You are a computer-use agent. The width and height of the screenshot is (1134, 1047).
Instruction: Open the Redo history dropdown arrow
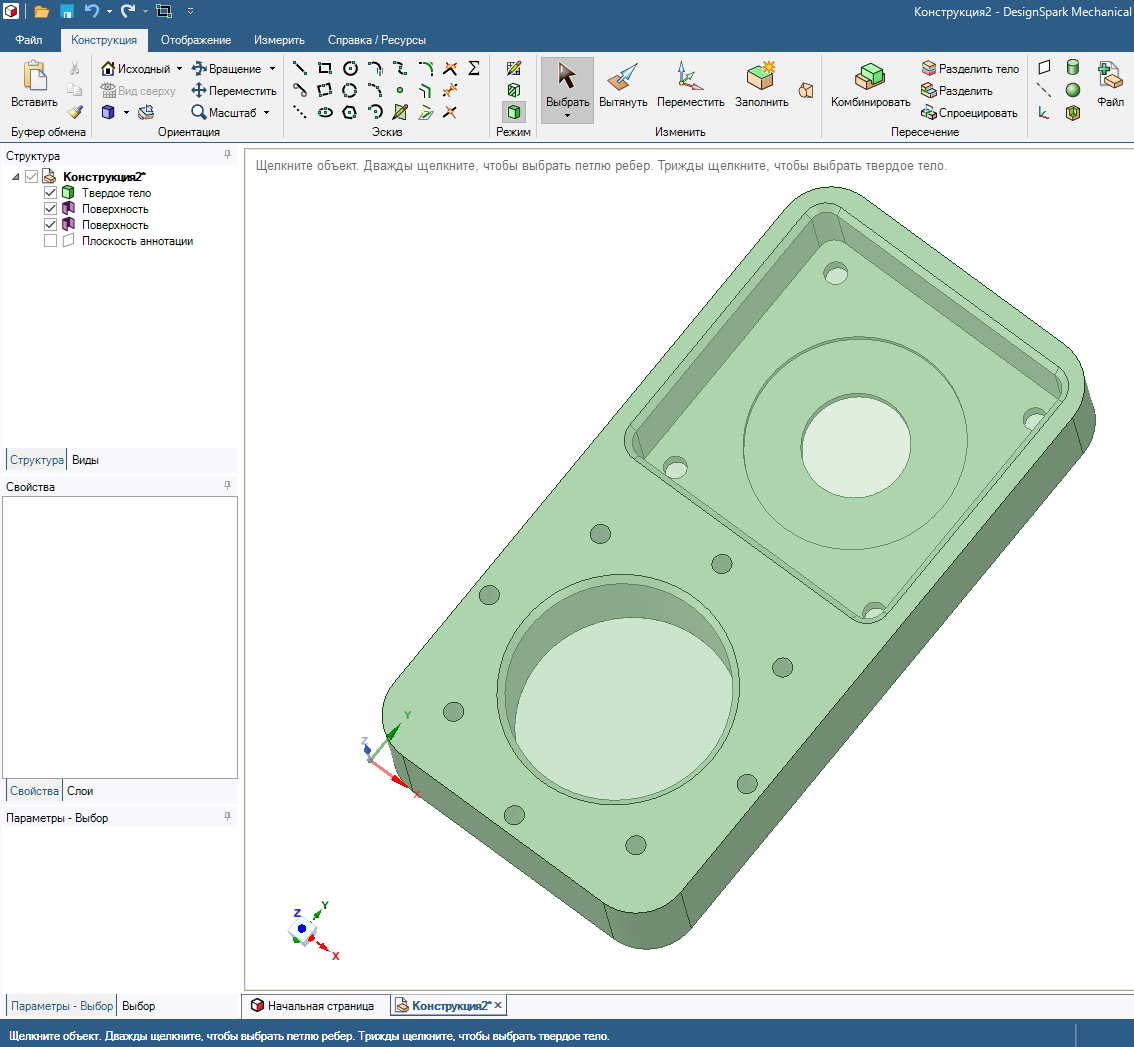145,12
